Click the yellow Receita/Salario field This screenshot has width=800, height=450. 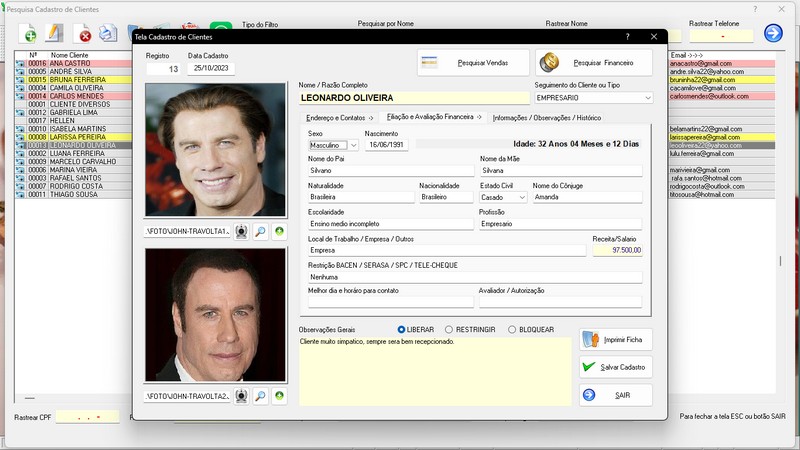click(617, 250)
